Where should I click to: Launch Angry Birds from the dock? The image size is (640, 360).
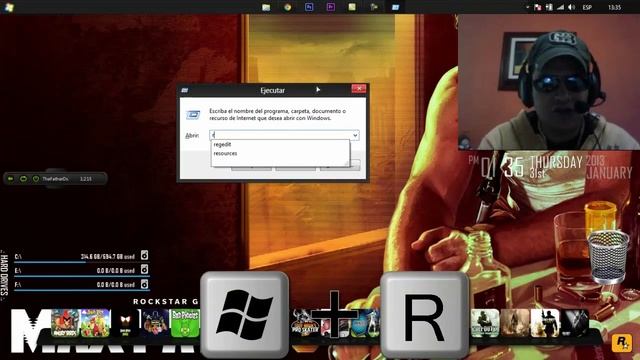point(65,323)
